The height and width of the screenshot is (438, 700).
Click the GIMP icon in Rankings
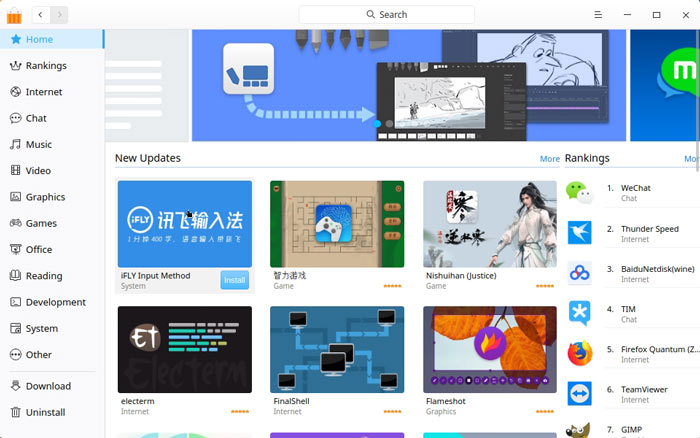point(578,430)
